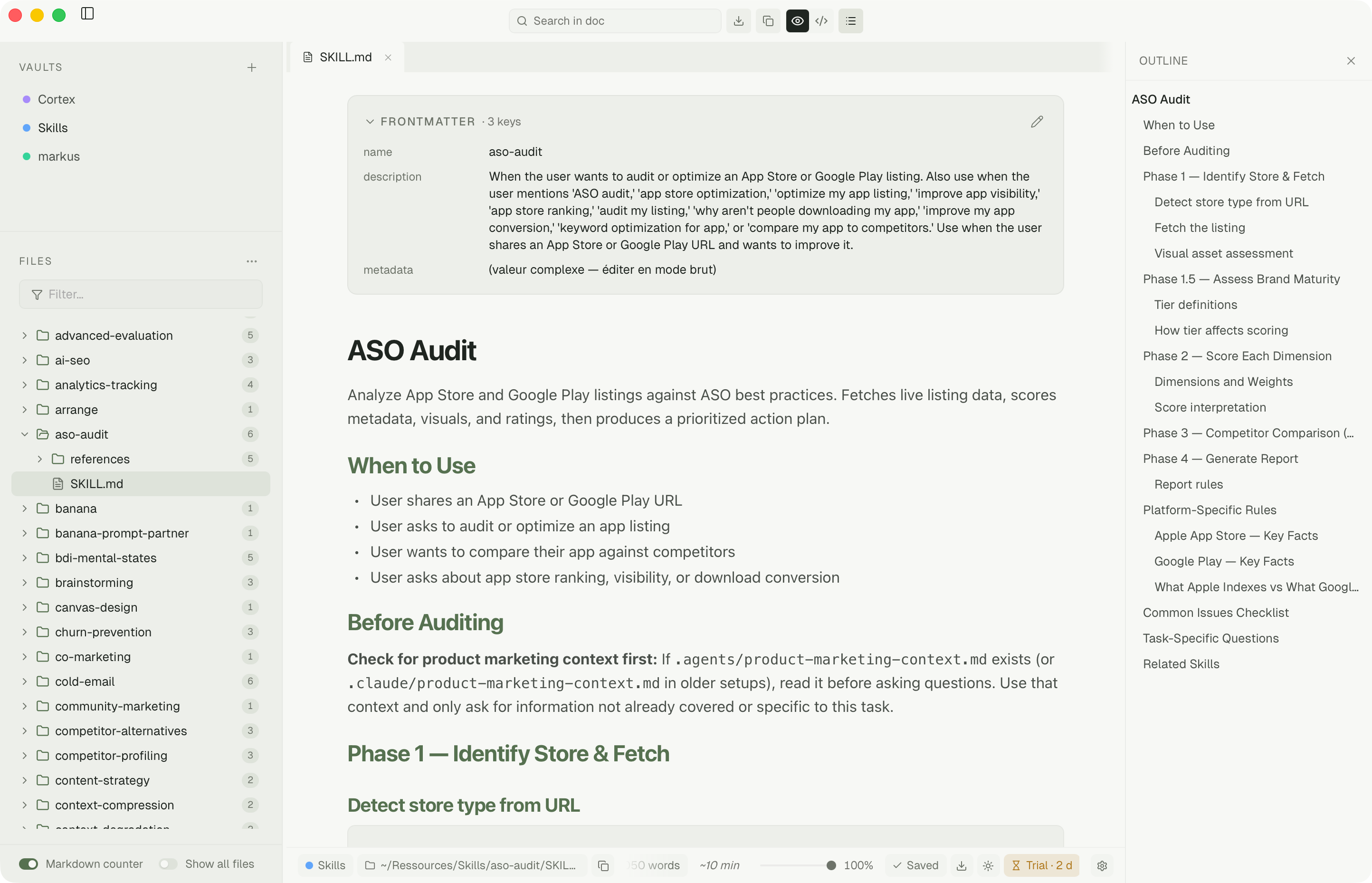The height and width of the screenshot is (883, 1372).
Task: Select the canvas-design folder row
Action: click(x=141, y=607)
